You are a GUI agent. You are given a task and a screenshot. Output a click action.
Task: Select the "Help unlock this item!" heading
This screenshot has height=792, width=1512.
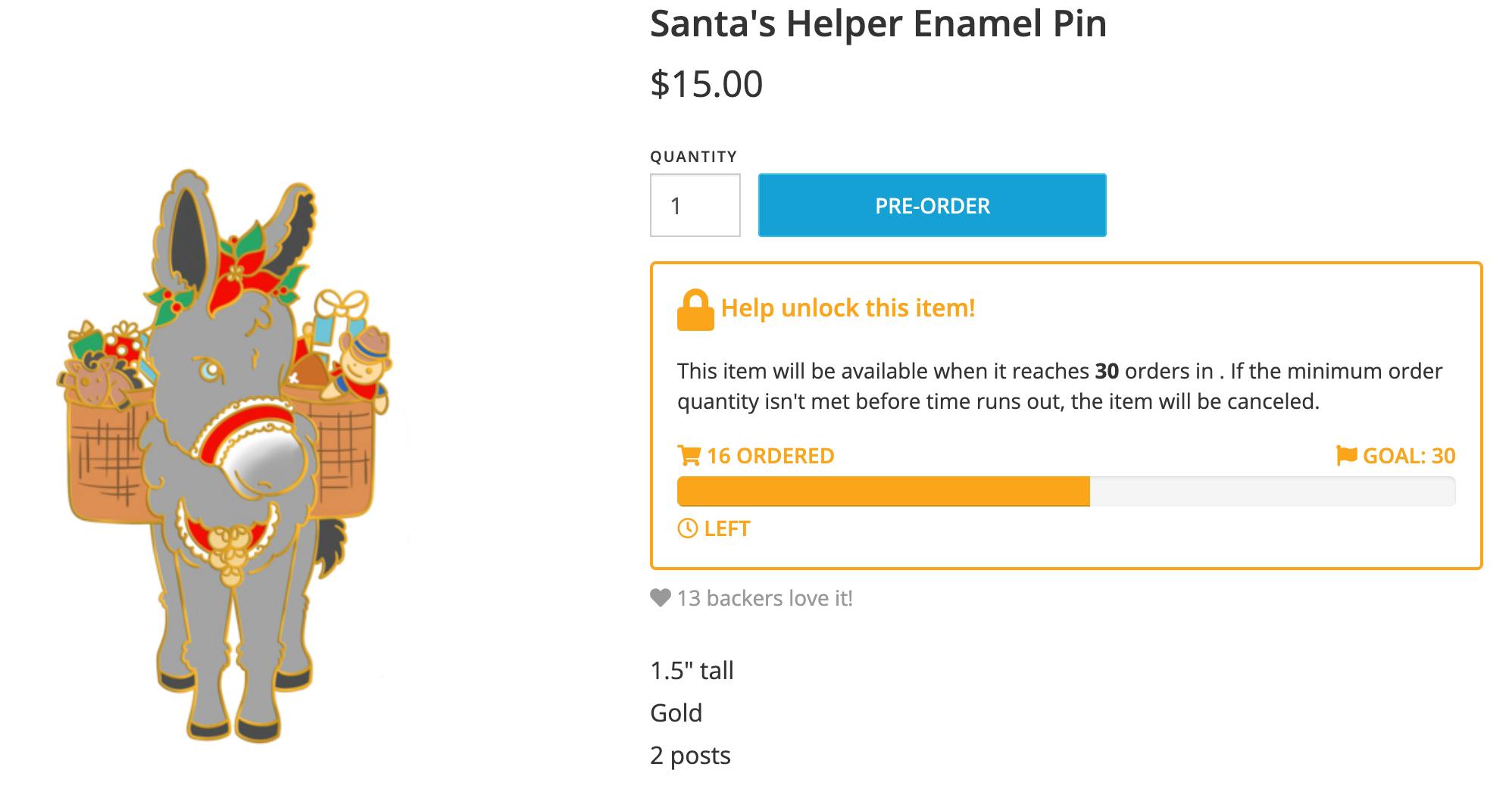pyautogui.click(x=848, y=308)
